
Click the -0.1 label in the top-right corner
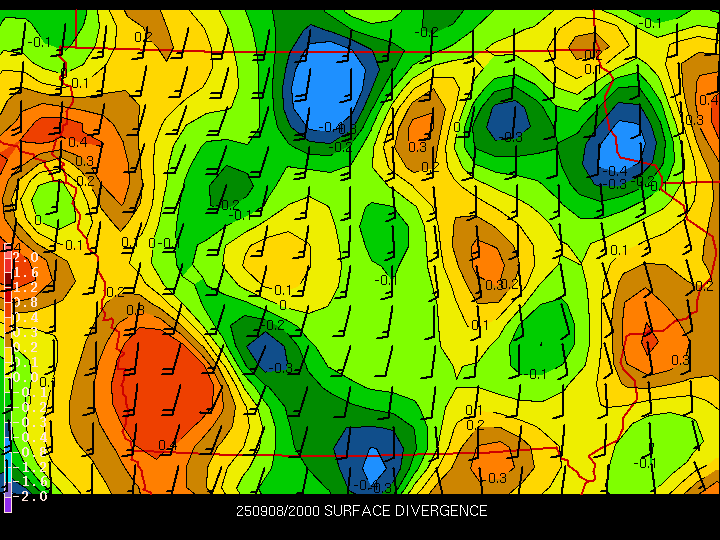click(650, 23)
